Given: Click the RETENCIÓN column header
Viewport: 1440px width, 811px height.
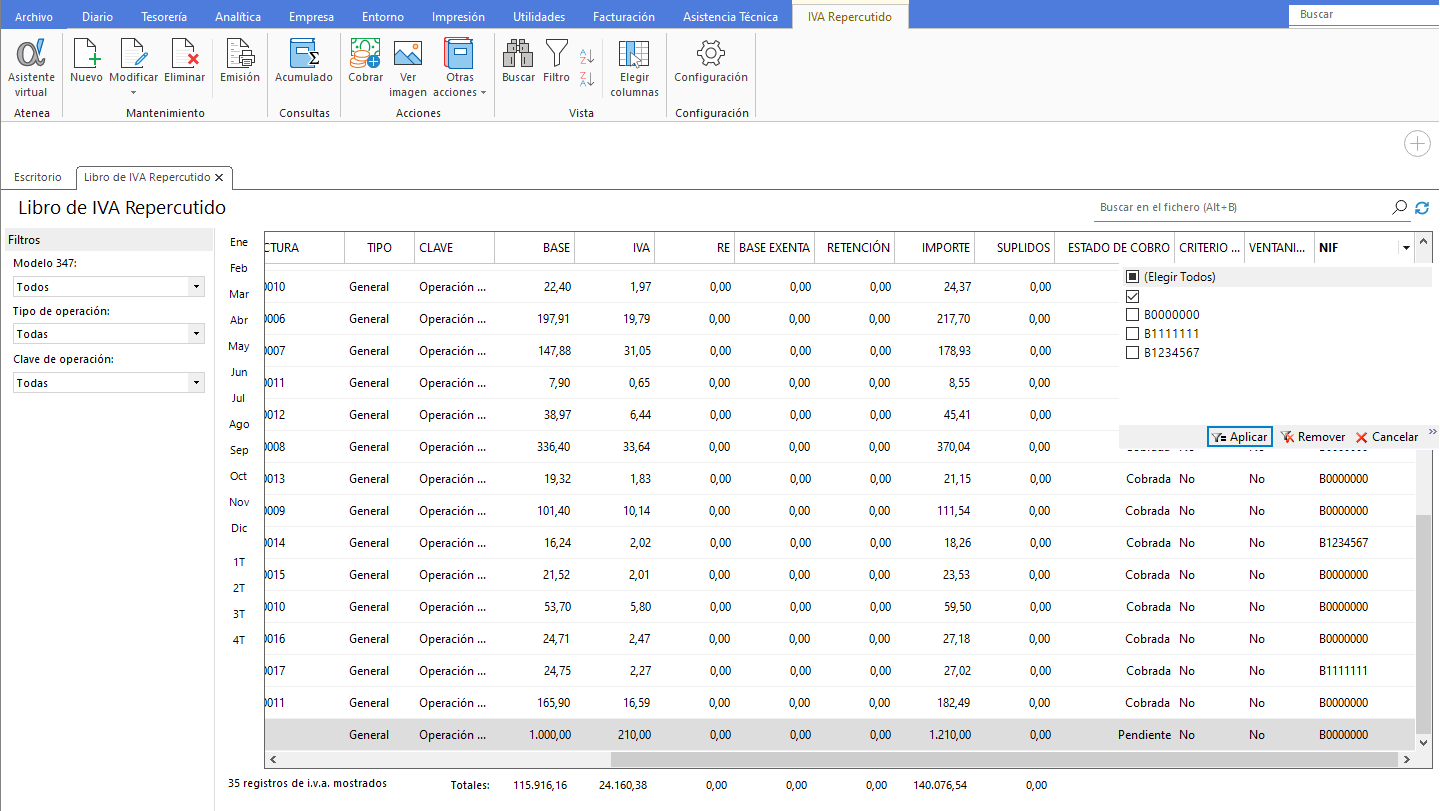Looking at the screenshot, I should click(855, 248).
